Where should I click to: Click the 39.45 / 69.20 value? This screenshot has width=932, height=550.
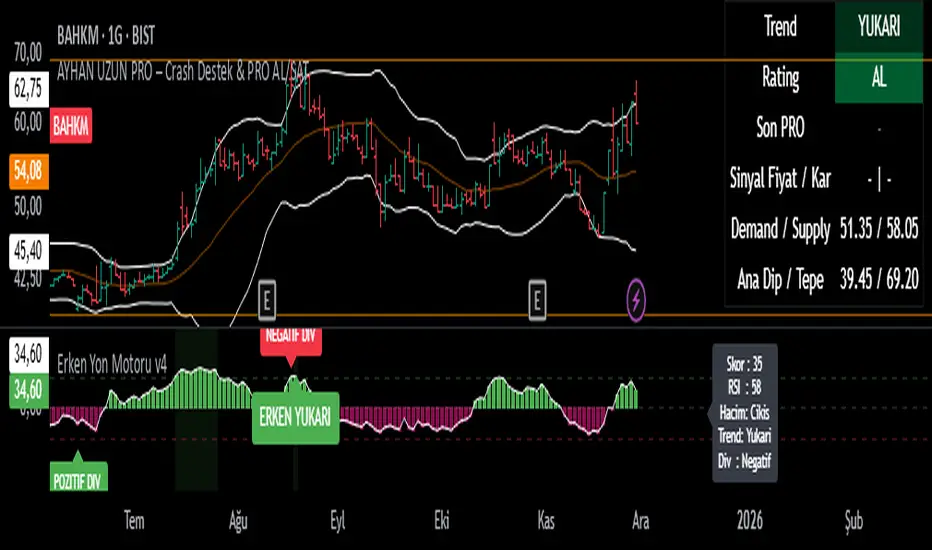pyautogui.click(x=879, y=279)
